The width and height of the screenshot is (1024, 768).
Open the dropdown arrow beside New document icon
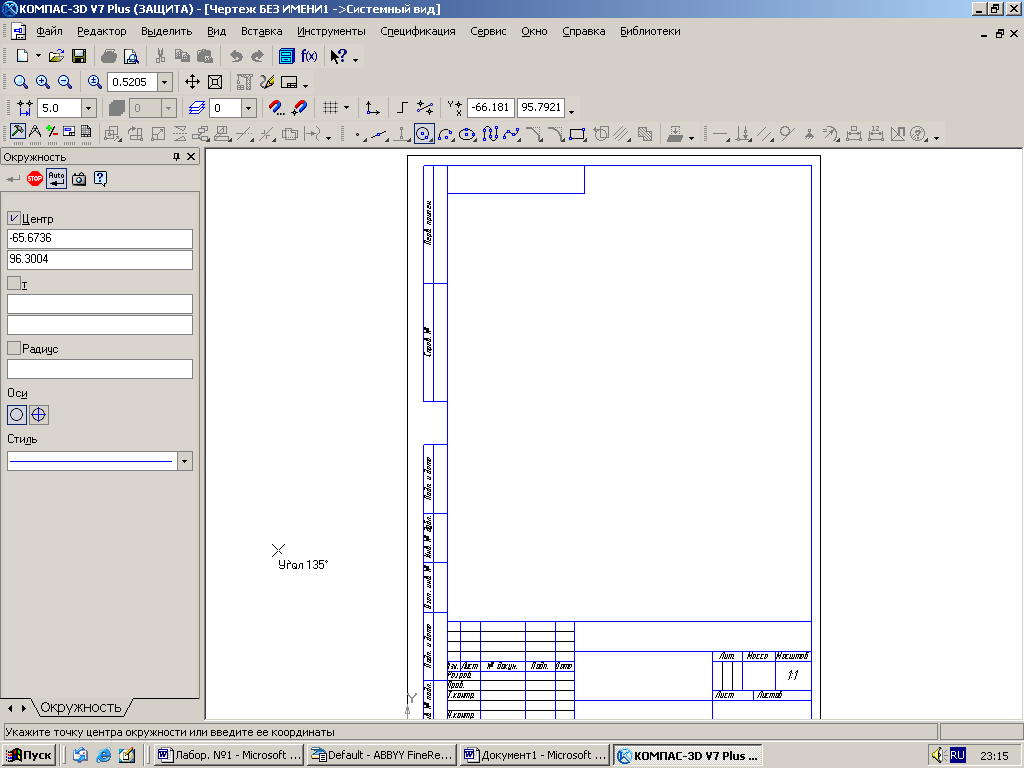click(x=38, y=56)
